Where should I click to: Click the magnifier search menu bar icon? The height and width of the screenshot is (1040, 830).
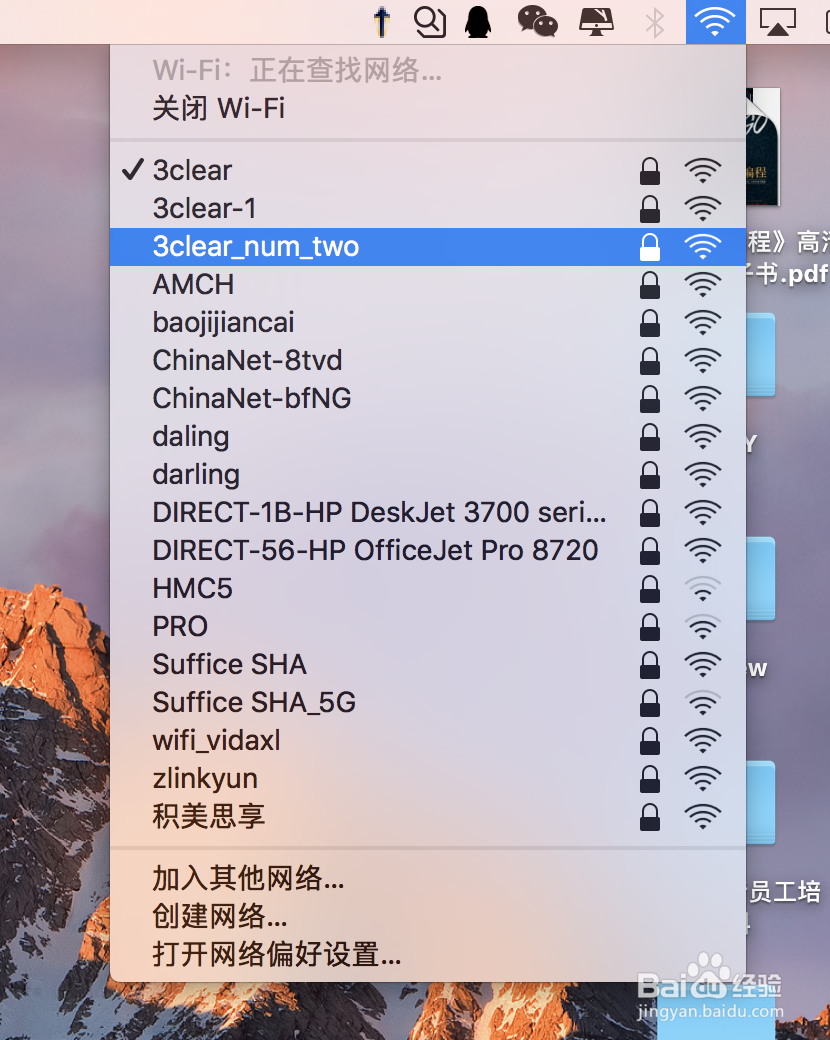(x=429, y=22)
